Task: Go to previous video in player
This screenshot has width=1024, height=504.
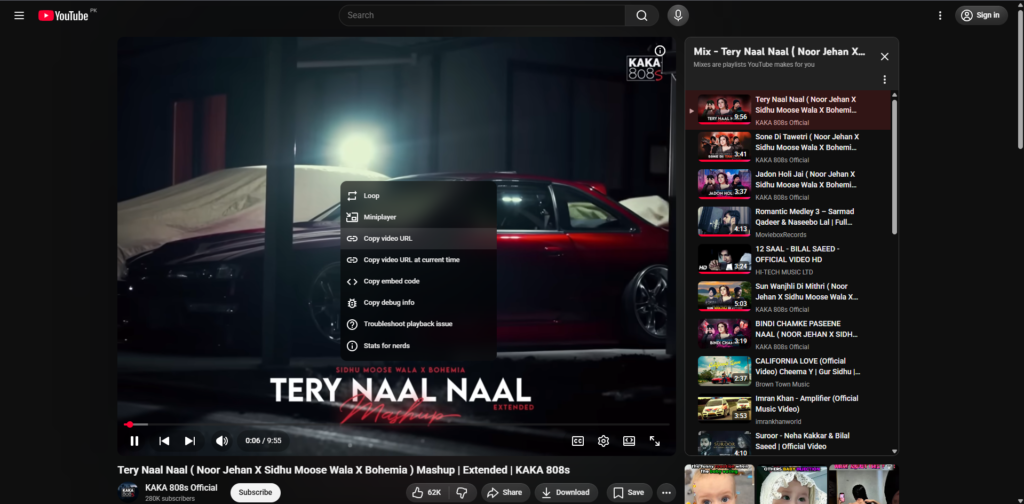Action: tap(164, 441)
